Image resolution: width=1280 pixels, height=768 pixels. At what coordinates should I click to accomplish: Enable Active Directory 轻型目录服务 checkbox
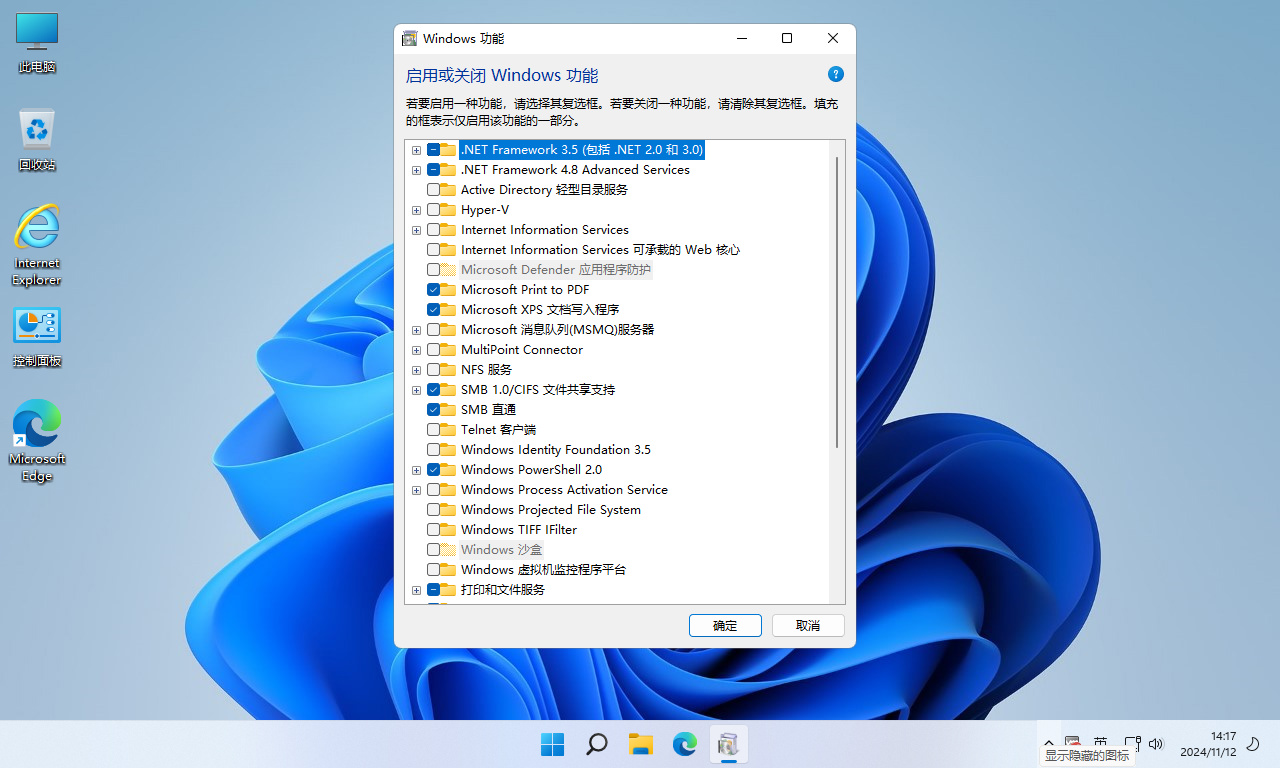coord(433,190)
